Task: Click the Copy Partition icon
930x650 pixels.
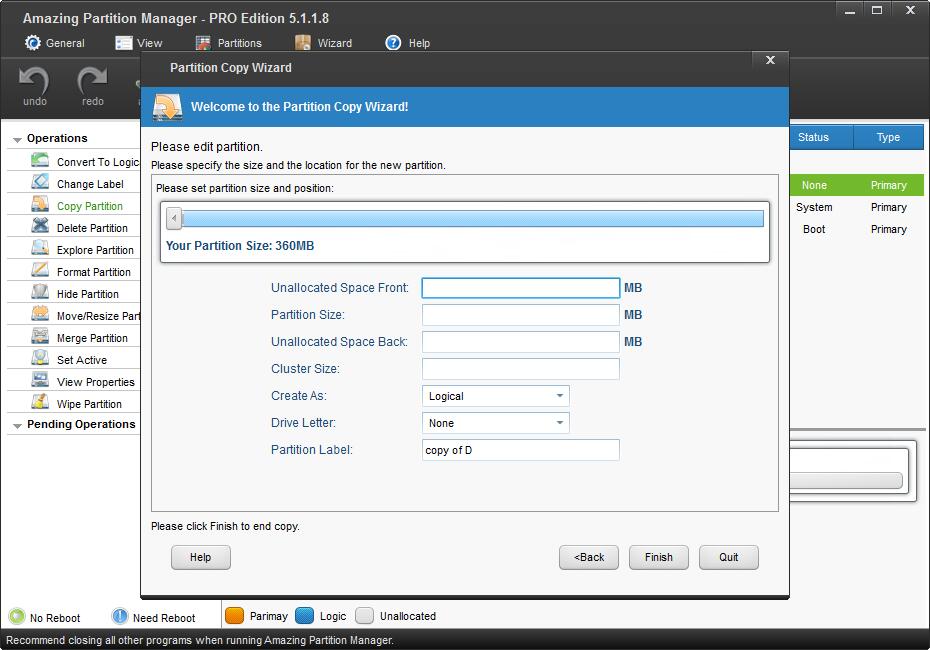Action: pos(40,204)
